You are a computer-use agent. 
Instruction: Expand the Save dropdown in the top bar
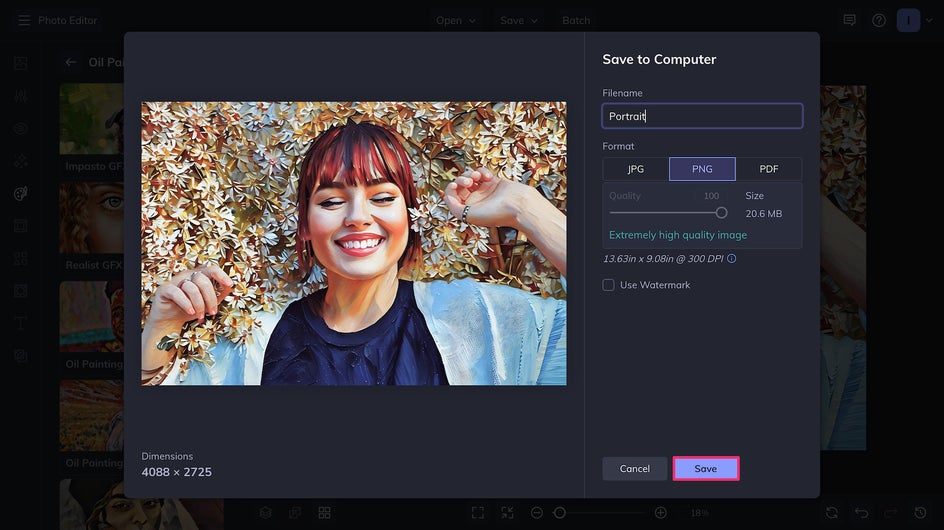point(518,20)
